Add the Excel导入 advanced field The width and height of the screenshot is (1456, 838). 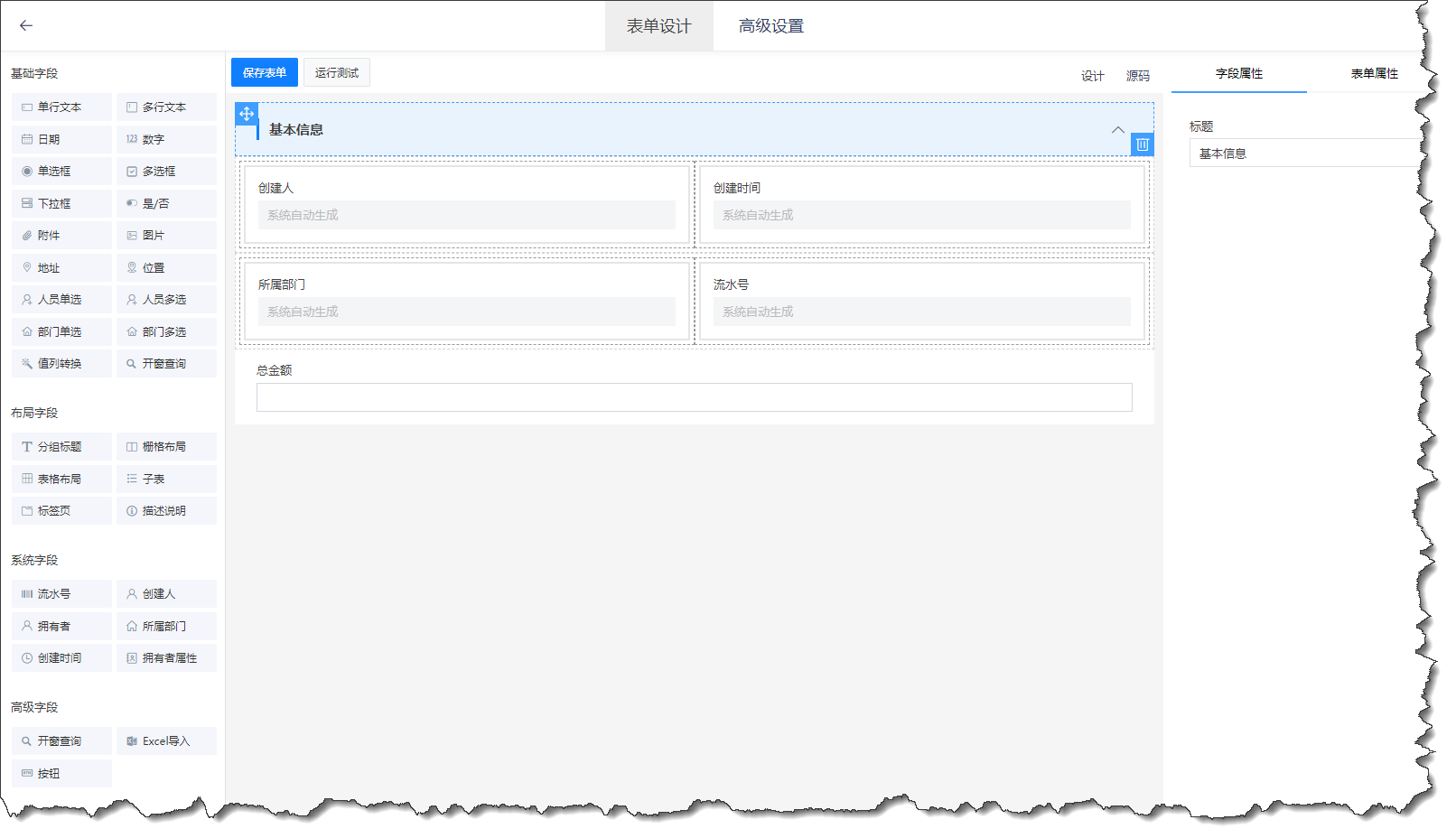[166, 740]
